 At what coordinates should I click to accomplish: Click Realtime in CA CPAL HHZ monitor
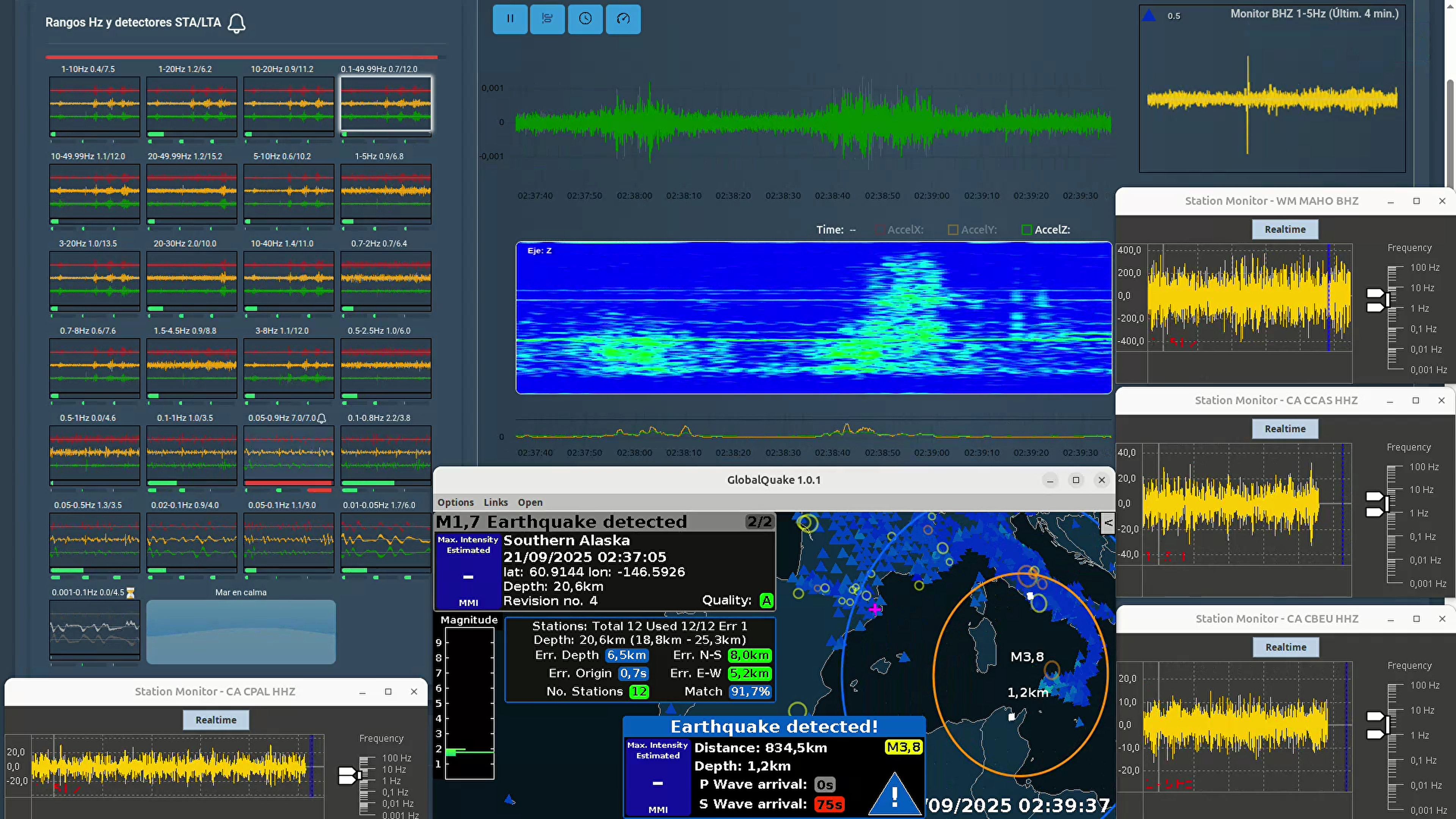click(x=216, y=720)
